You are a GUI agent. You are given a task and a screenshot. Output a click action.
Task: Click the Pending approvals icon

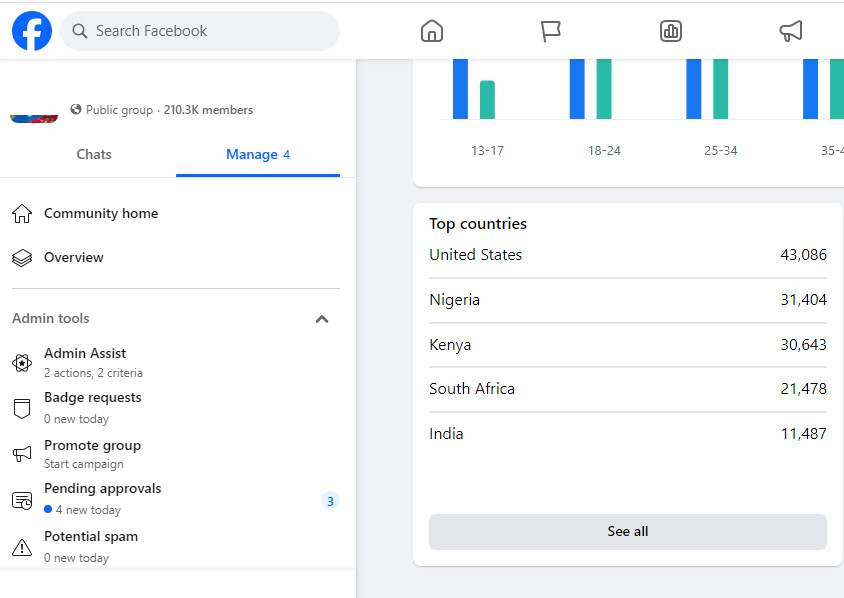pyautogui.click(x=22, y=501)
